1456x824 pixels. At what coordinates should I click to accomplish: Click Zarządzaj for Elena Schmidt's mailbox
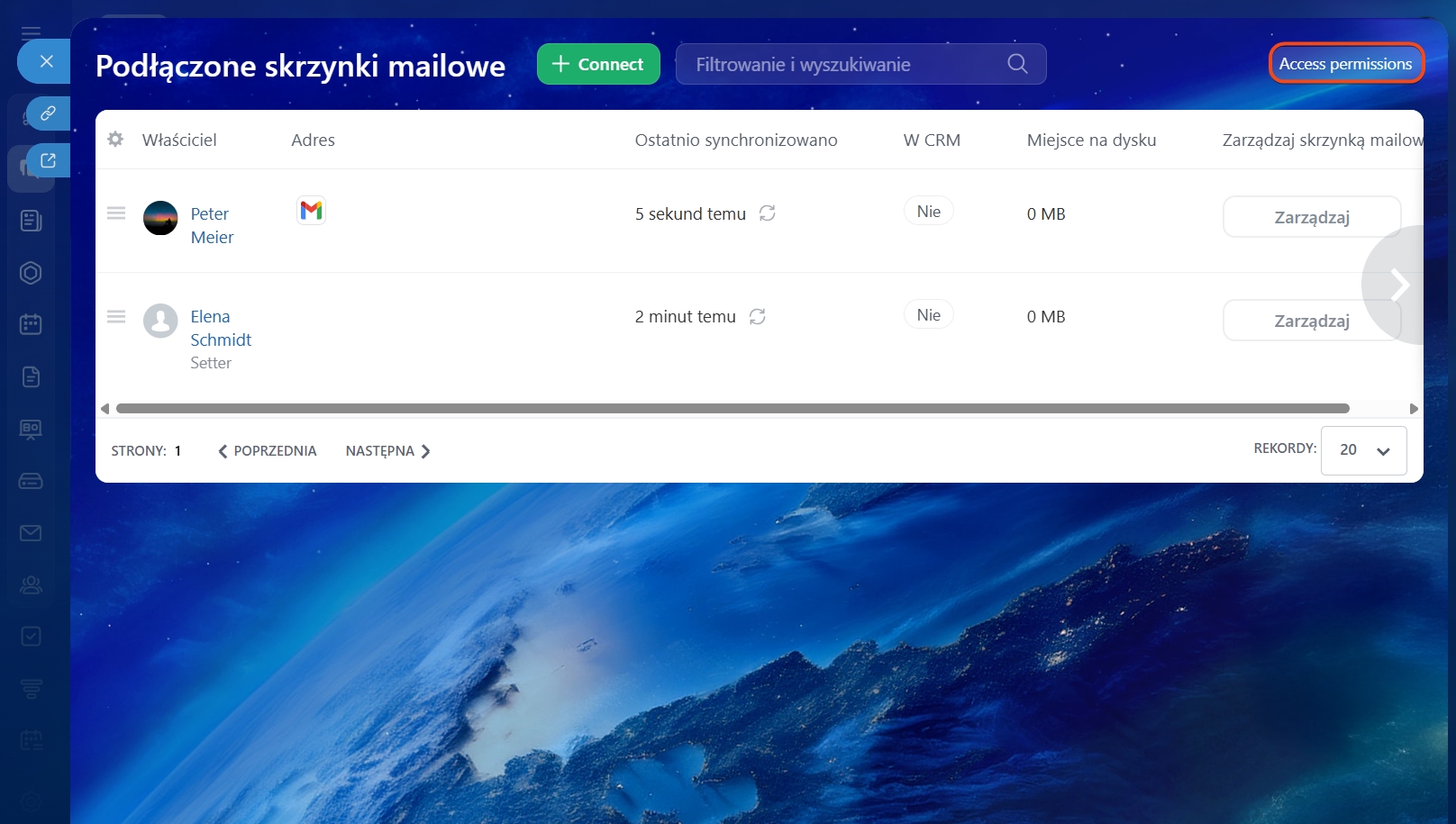1312,321
